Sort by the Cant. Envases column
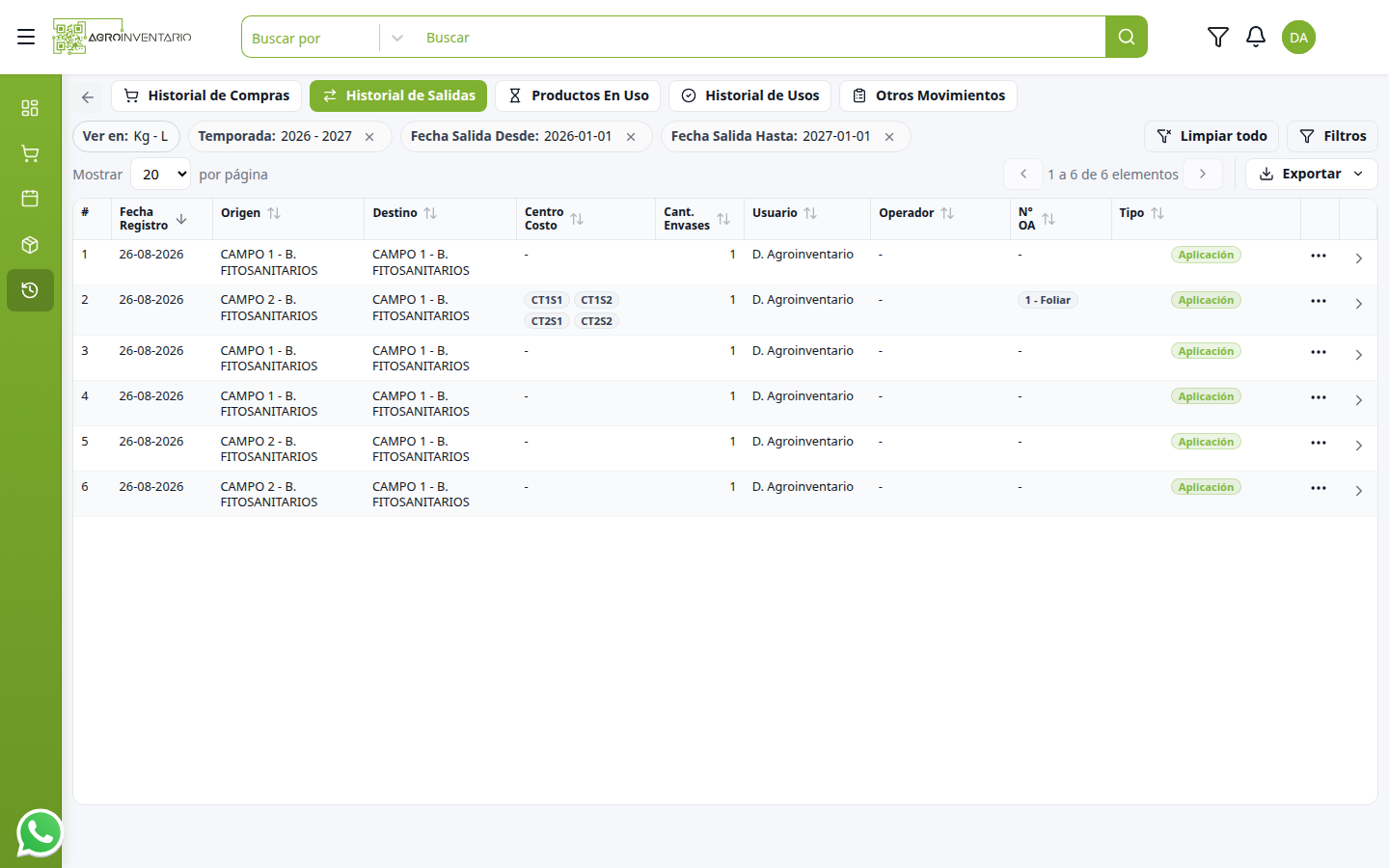 723,219
